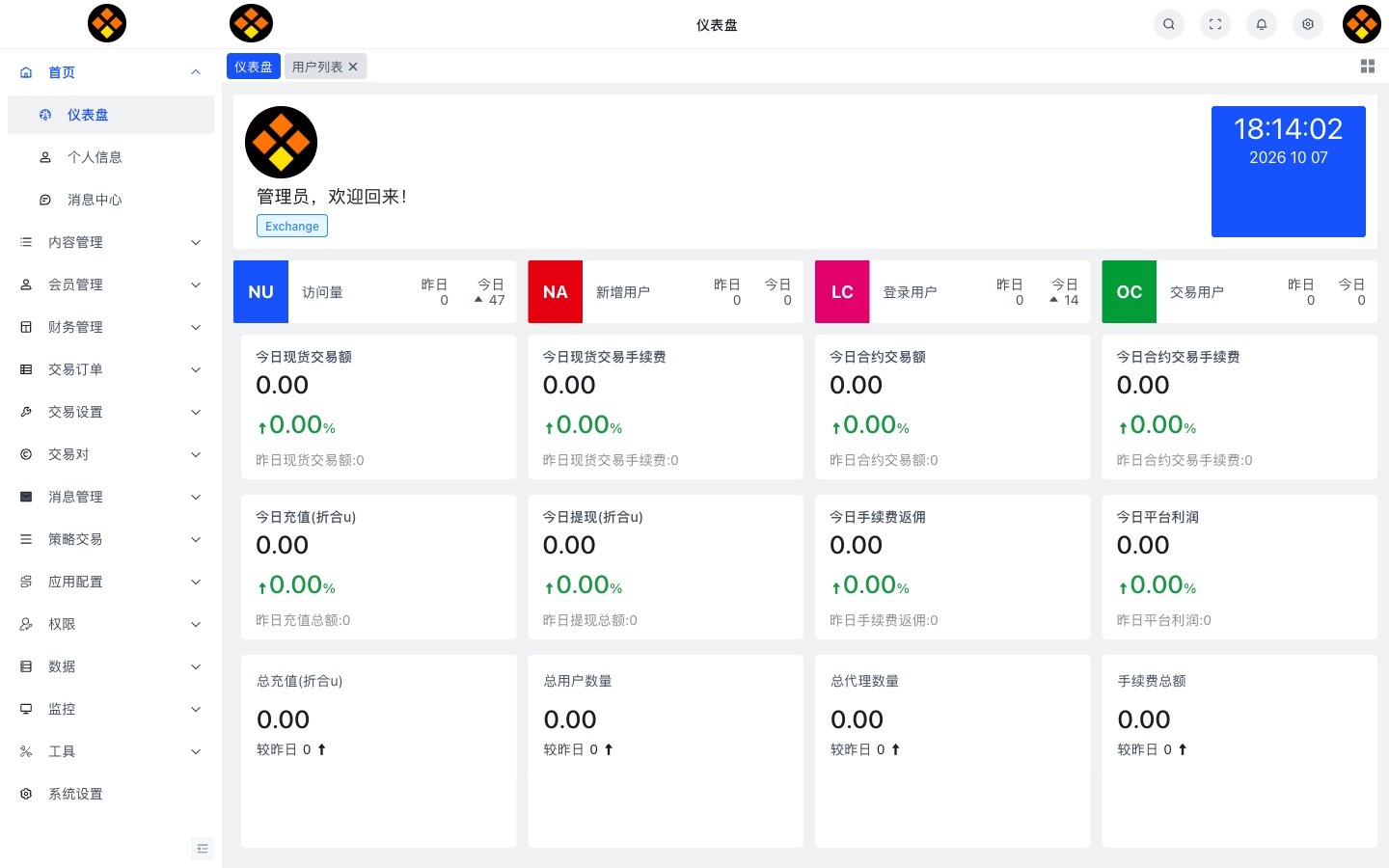The image size is (1389, 868).
Task: Open 个人信息 in the sidebar
Action: (x=111, y=157)
